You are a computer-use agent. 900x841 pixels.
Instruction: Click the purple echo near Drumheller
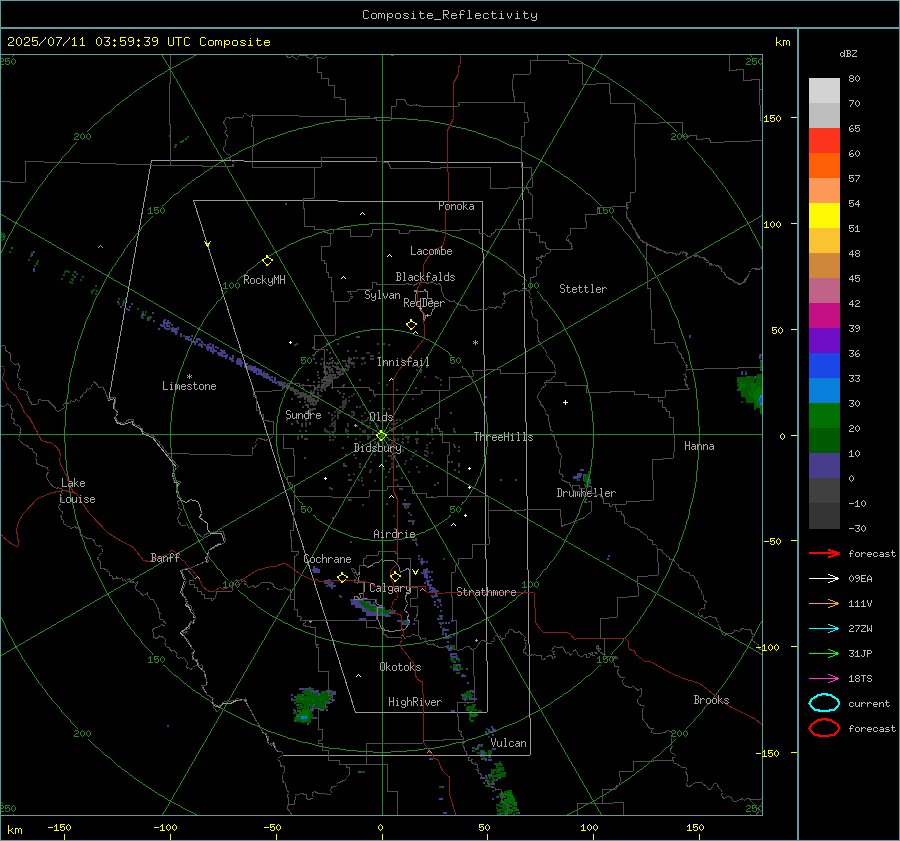click(582, 476)
